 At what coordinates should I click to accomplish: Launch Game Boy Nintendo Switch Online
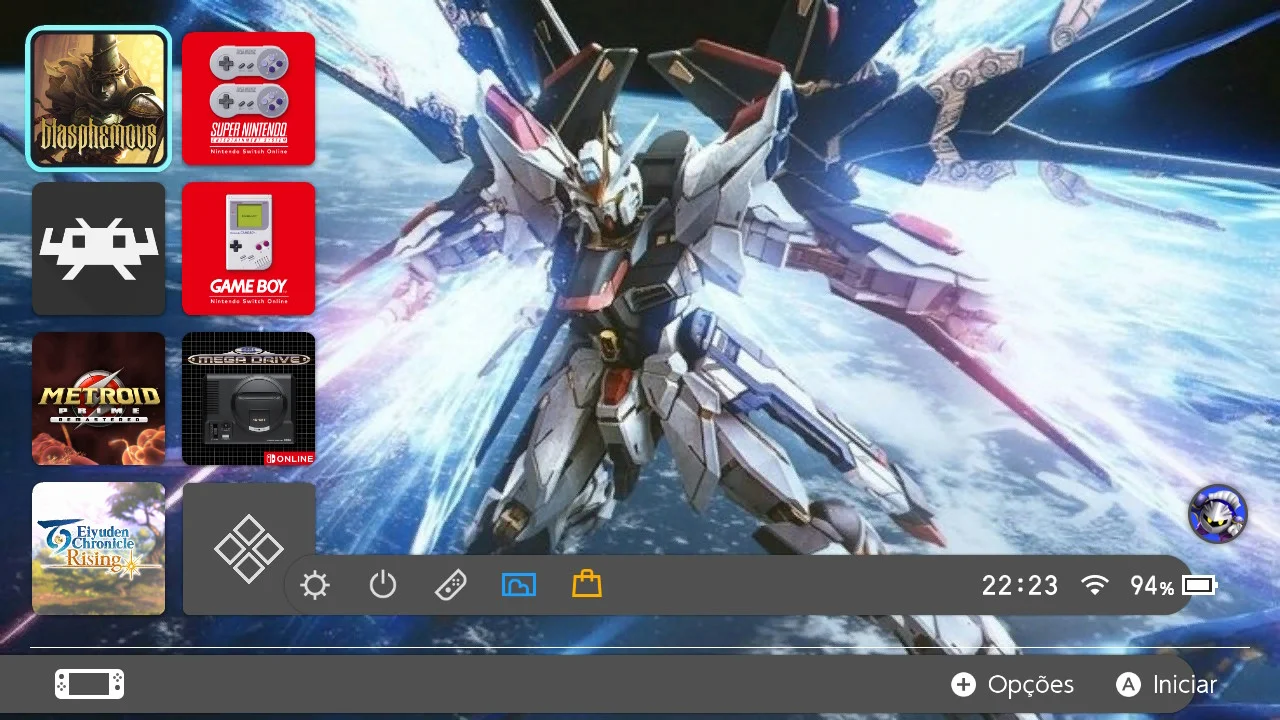[249, 249]
